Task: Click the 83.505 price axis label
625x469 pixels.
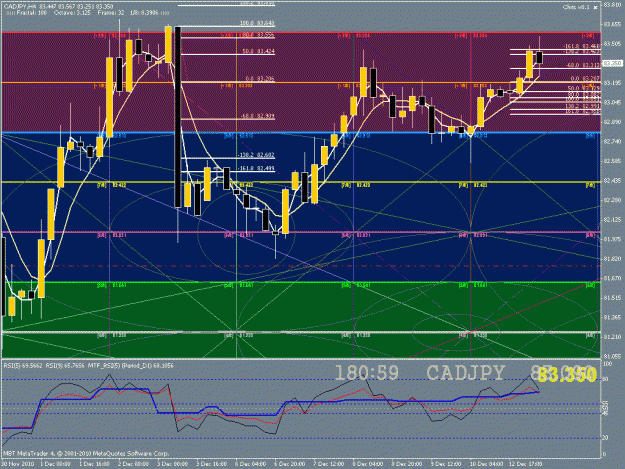Action: pyautogui.click(x=613, y=44)
